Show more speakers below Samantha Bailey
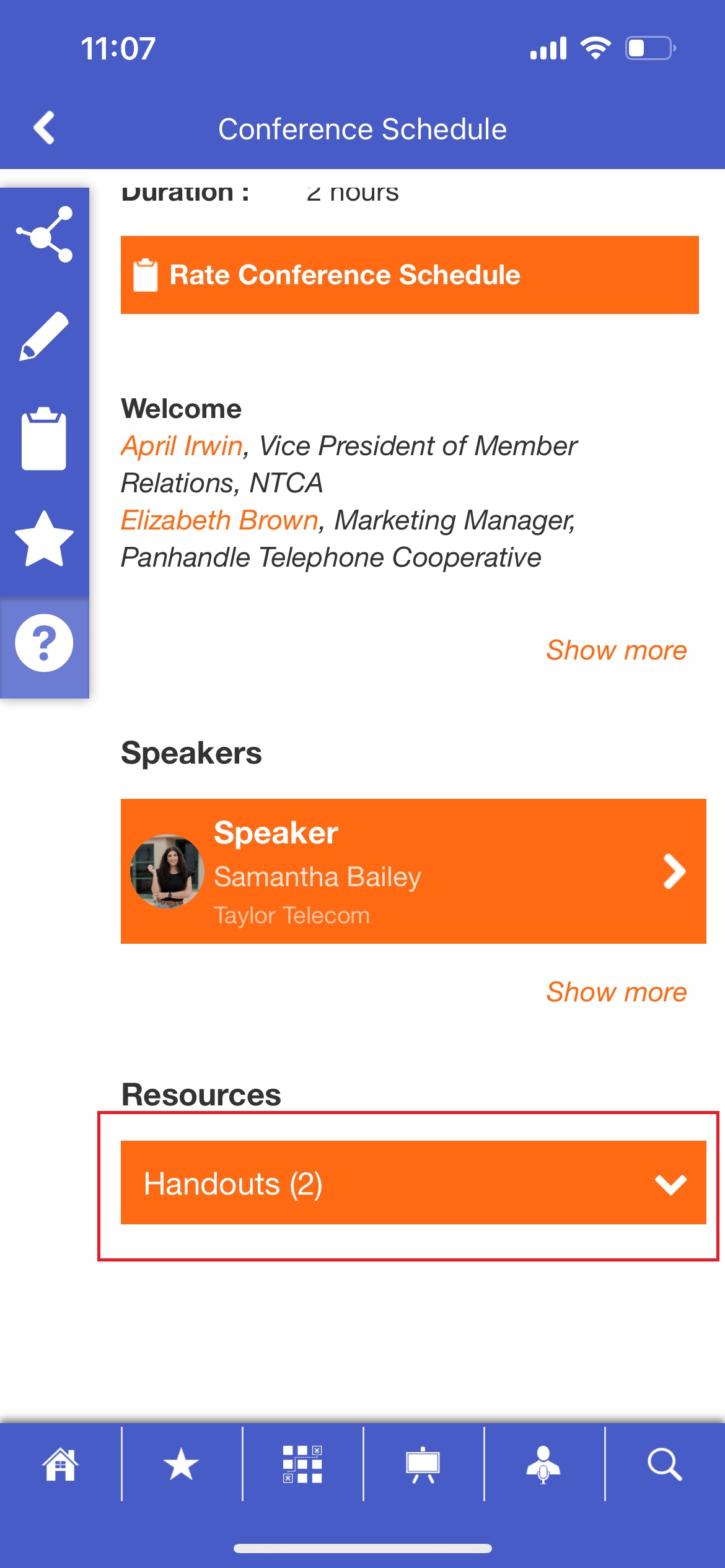 (617, 992)
